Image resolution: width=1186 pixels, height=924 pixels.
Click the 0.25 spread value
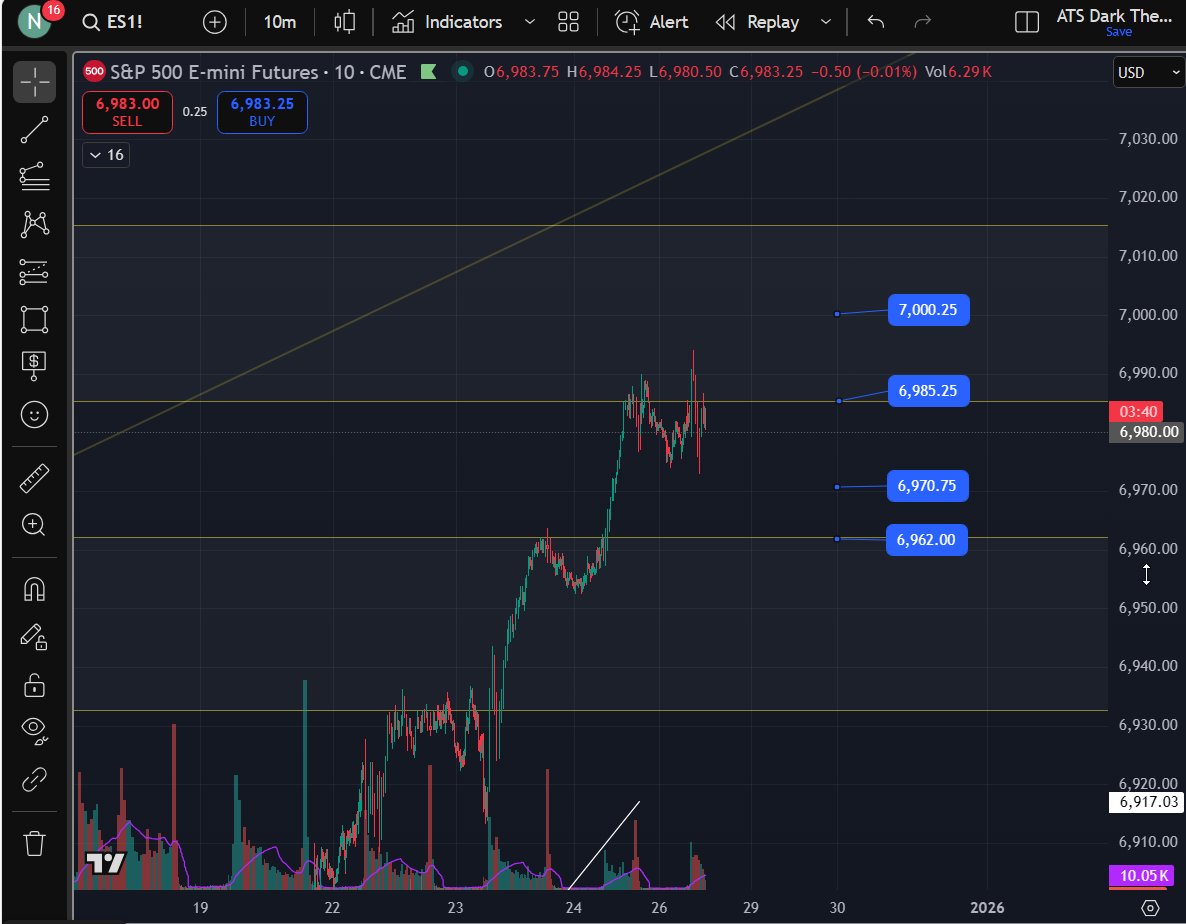(194, 112)
